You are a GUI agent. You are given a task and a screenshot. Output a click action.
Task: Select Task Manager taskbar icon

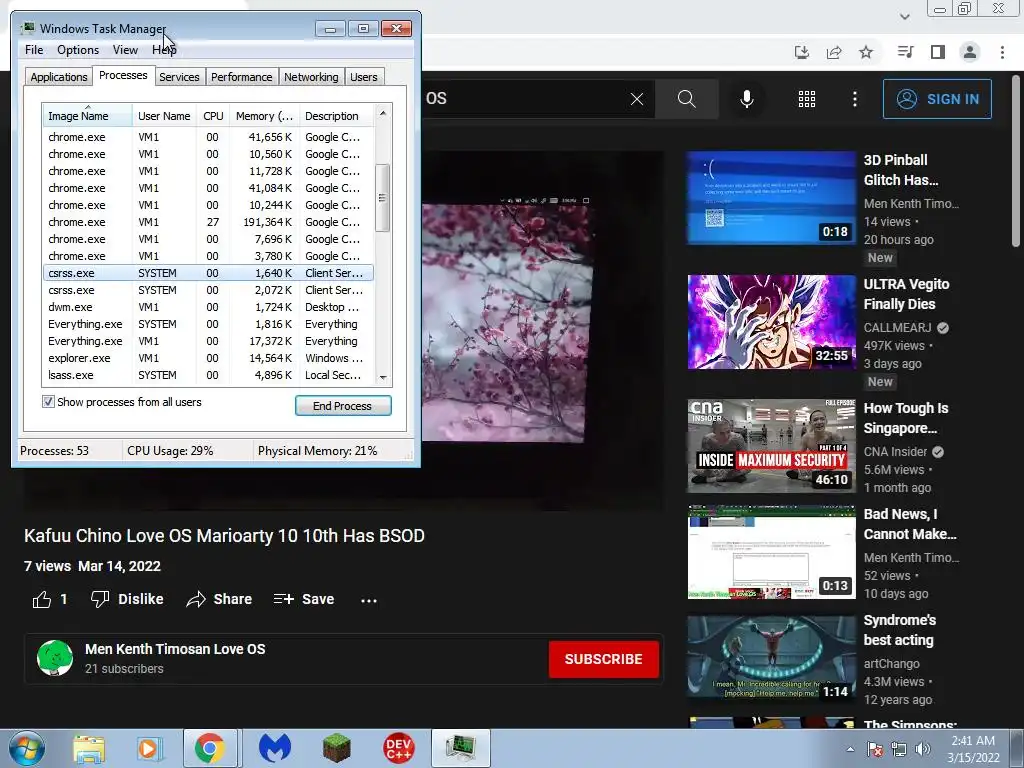coord(461,748)
